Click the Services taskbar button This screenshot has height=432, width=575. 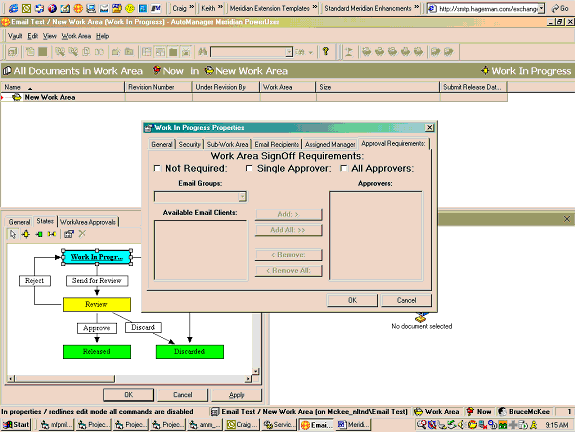(x=279, y=425)
